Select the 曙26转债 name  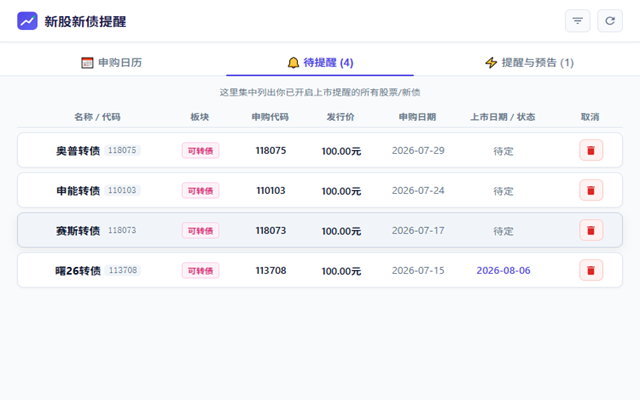tap(78, 271)
